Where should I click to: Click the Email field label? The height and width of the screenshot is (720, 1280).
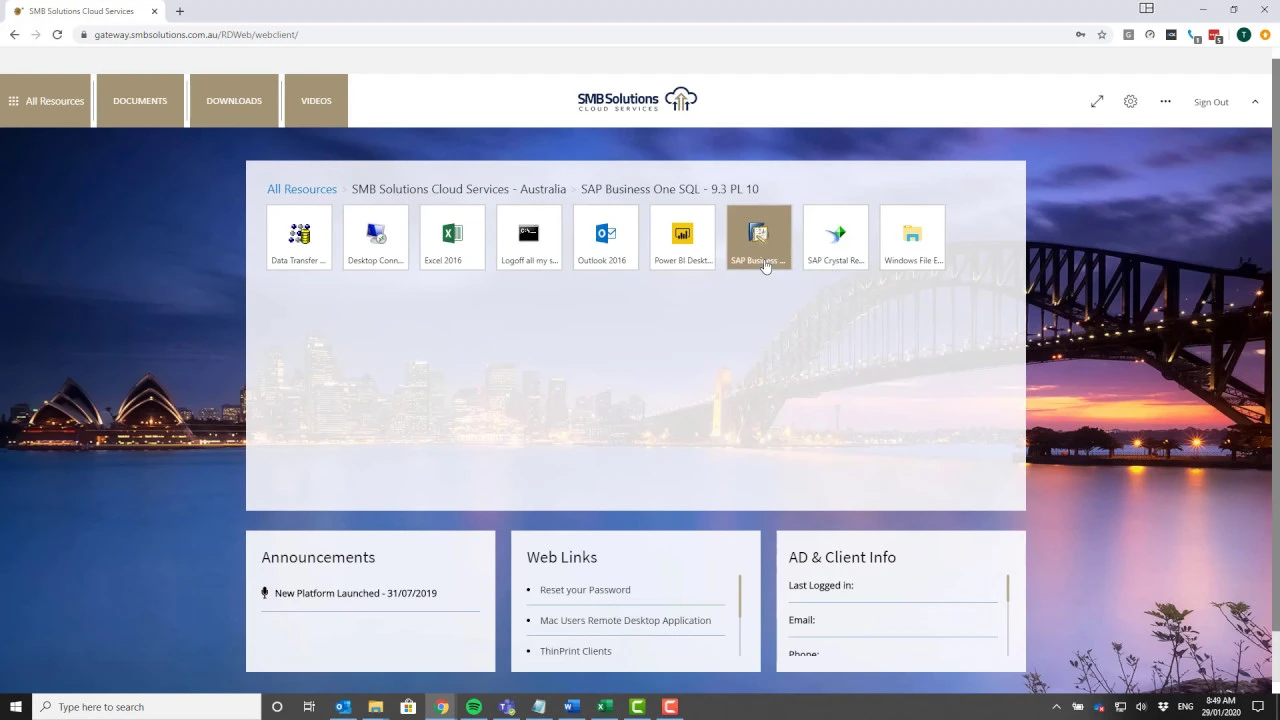(802, 620)
